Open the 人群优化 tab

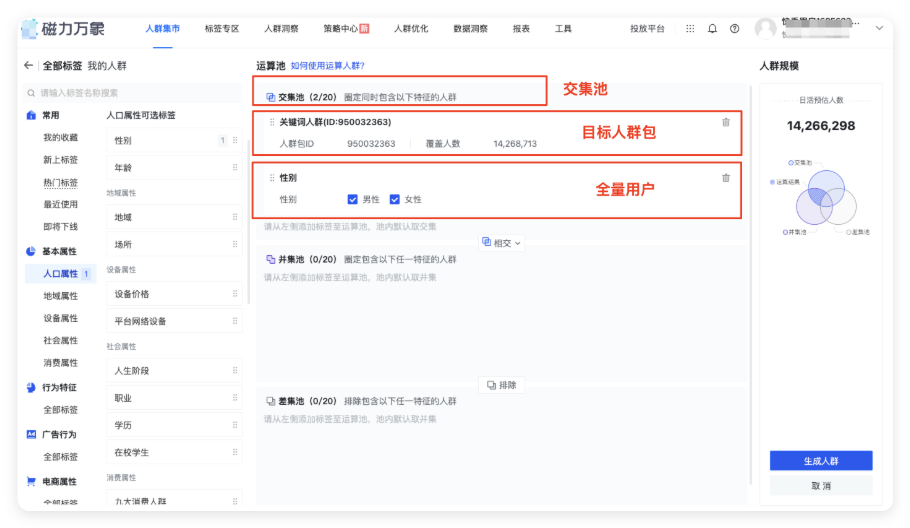pyautogui.click(x=411, y=28)
